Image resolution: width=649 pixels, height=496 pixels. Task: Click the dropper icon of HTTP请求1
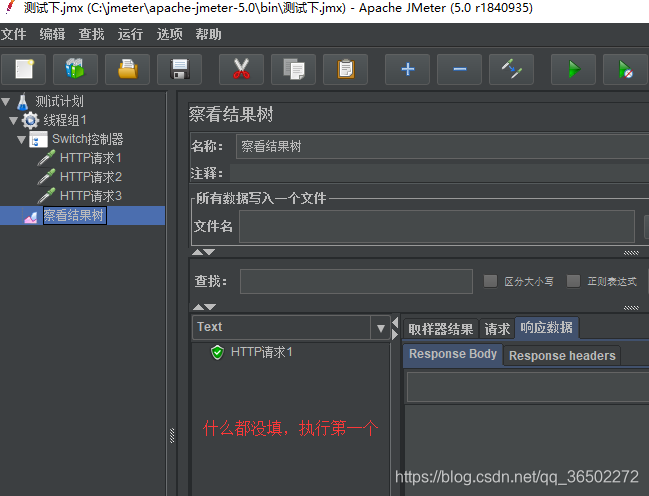click(x=46, y=158)
